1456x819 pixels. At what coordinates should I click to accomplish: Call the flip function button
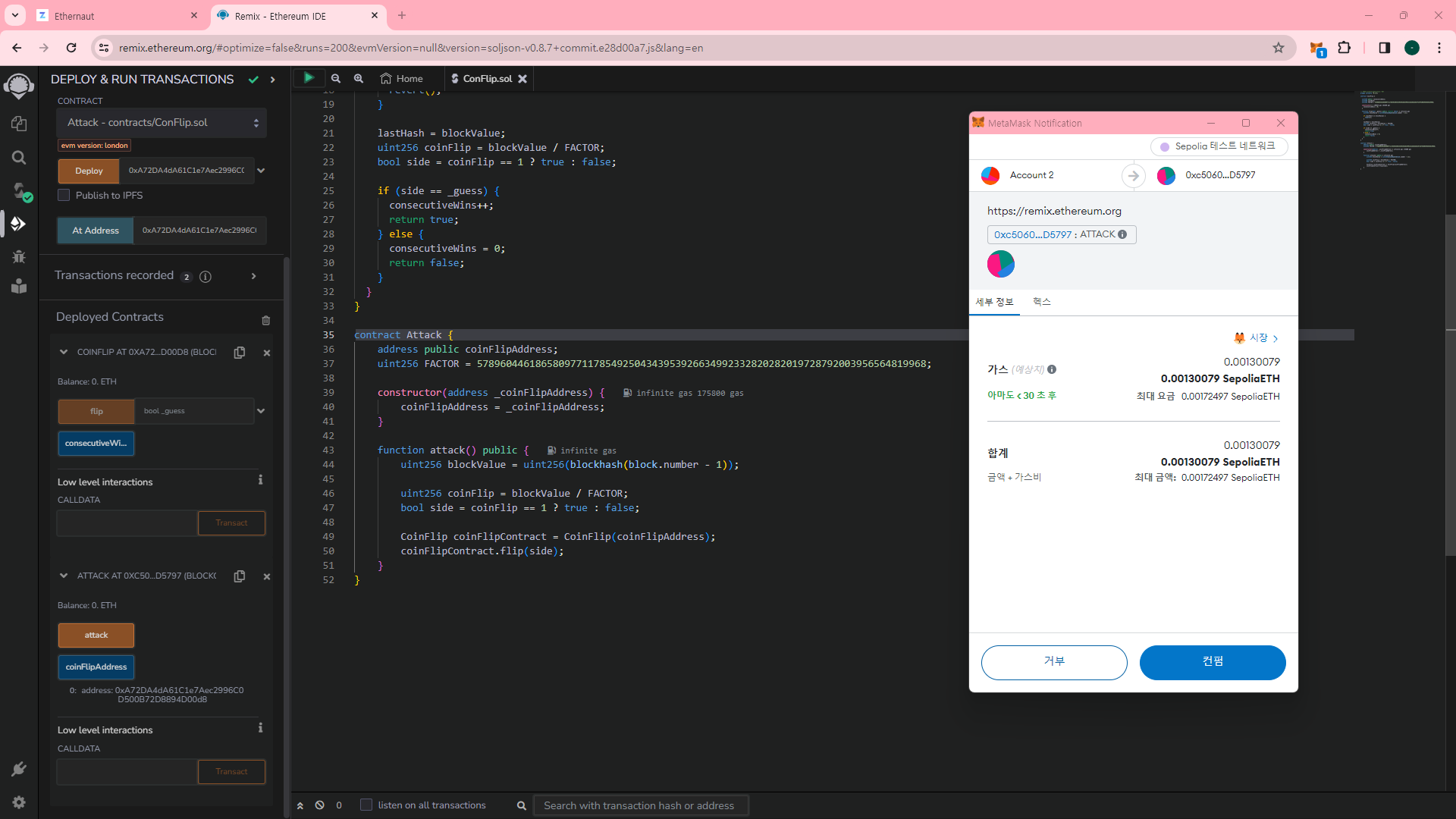pos(96,411)
